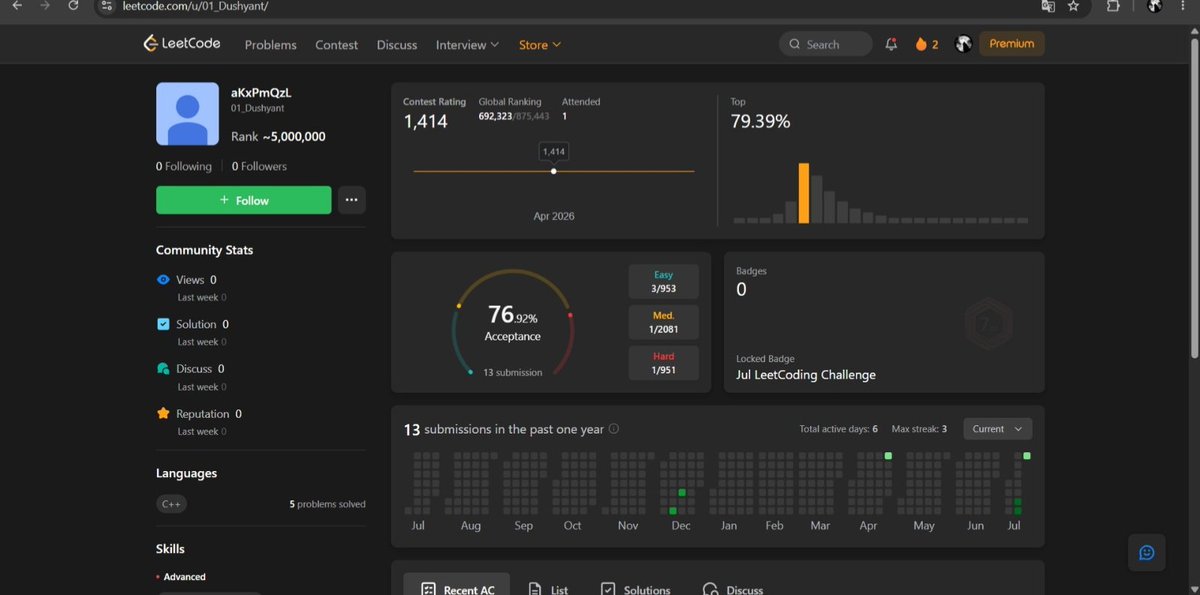1200x595 pixels.
Task: Click the Easy 3/953 stat box
Action: click(x=664, y=282)
